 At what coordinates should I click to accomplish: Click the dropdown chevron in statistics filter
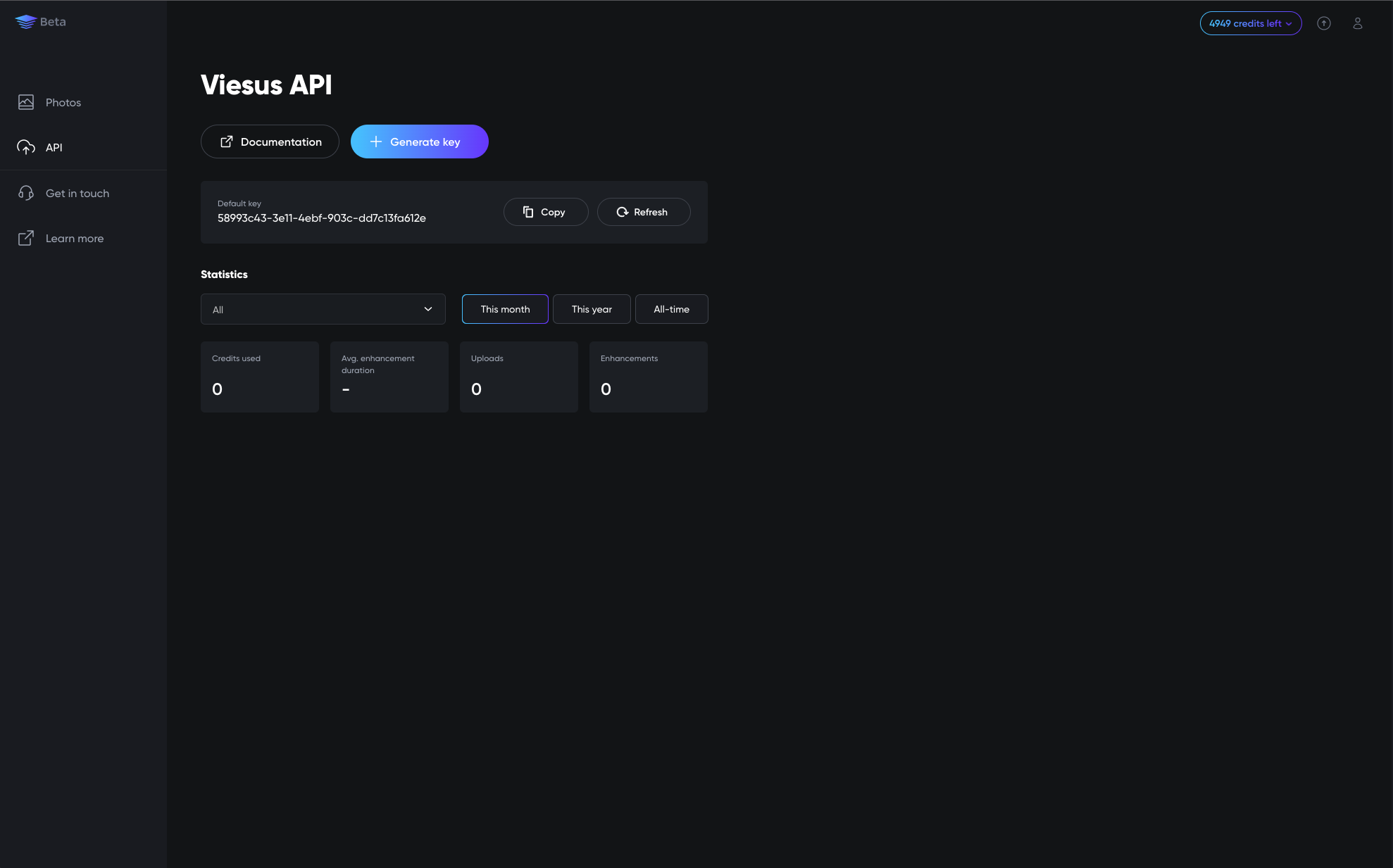[428, 309]
